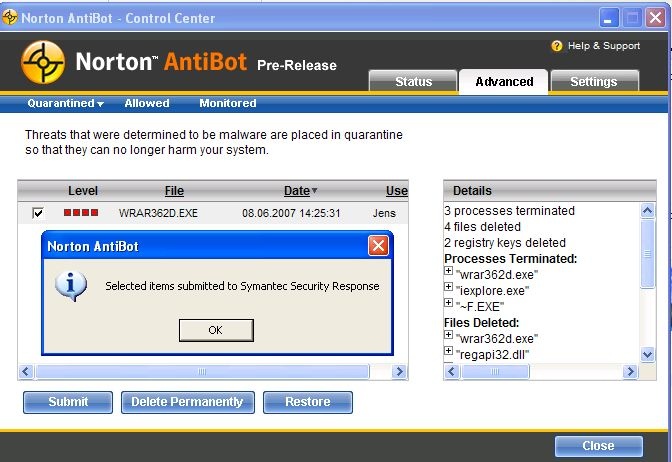Switch to the Advanced tab

pos(504,81)
